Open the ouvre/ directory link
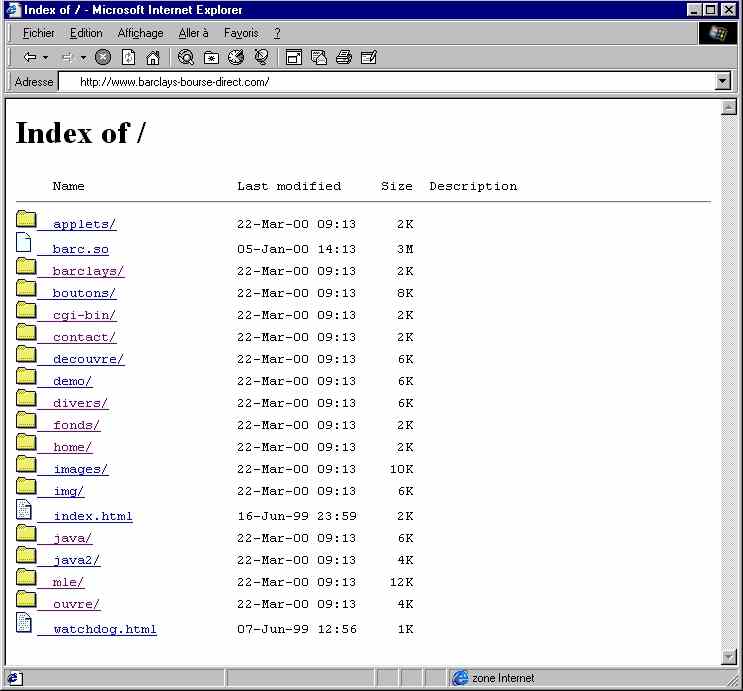The image size is (743, 691). 76,604
